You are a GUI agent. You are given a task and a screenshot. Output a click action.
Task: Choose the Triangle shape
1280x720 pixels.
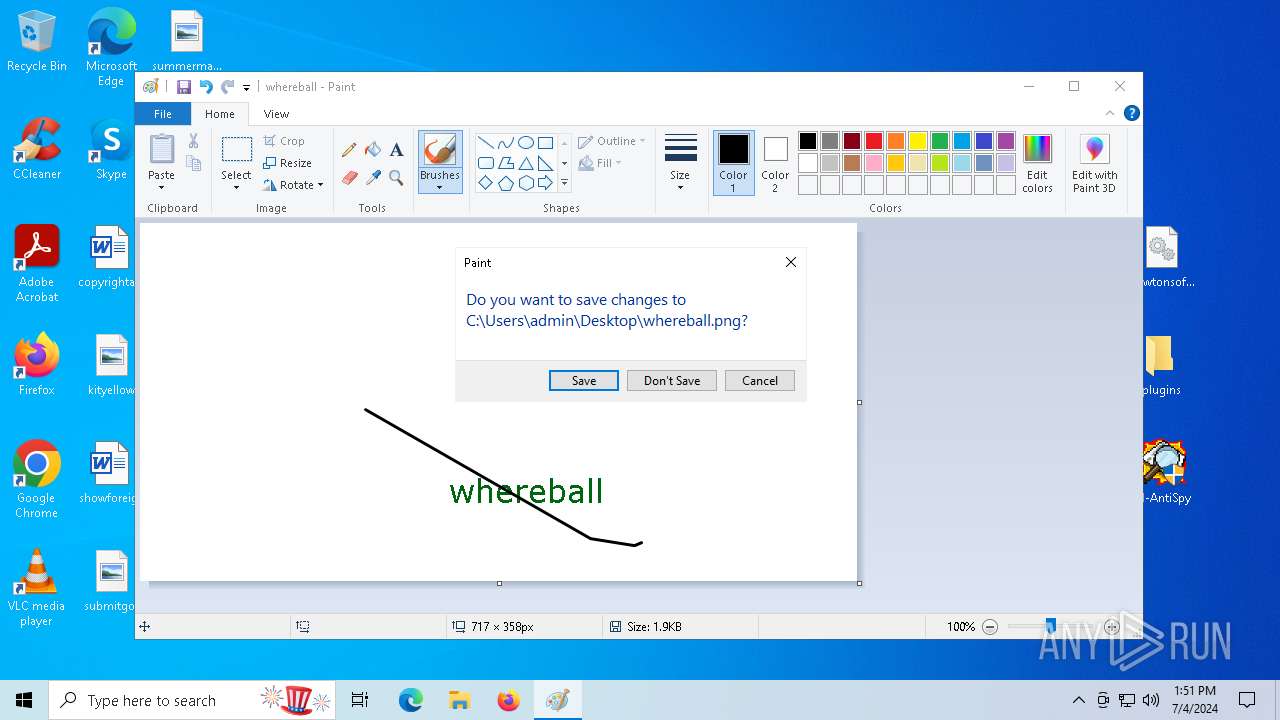coord(525,163)
